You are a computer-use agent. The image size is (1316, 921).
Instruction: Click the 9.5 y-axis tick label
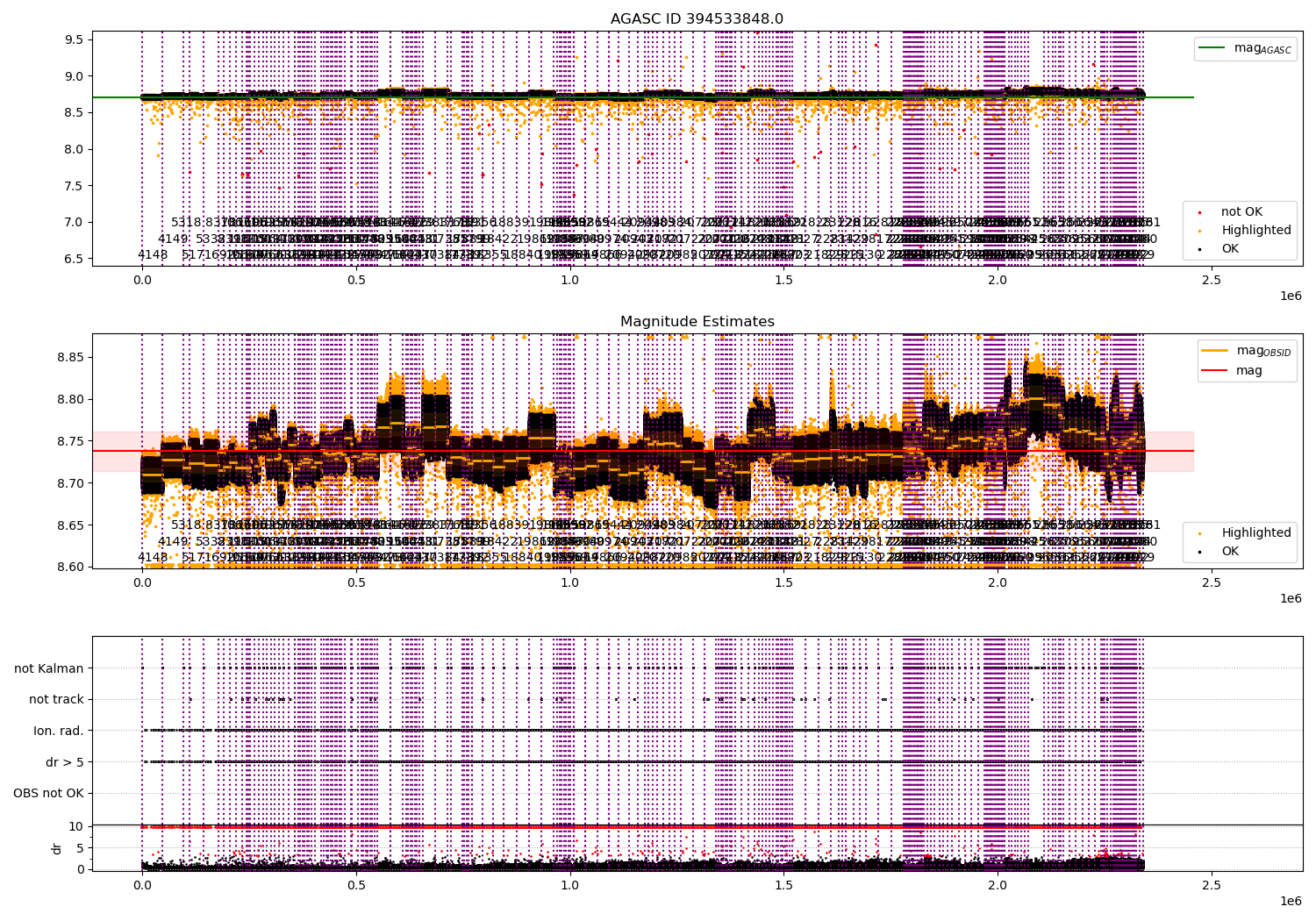(x=73, y=39)
